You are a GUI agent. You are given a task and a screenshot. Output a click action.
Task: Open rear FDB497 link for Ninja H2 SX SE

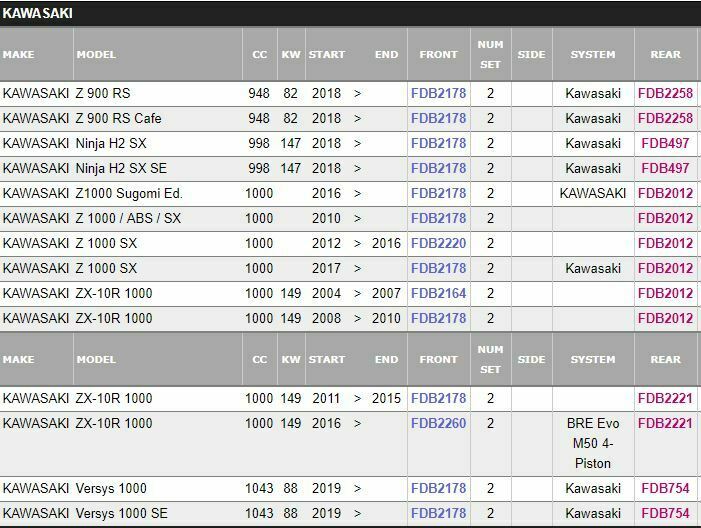[665, 169]
